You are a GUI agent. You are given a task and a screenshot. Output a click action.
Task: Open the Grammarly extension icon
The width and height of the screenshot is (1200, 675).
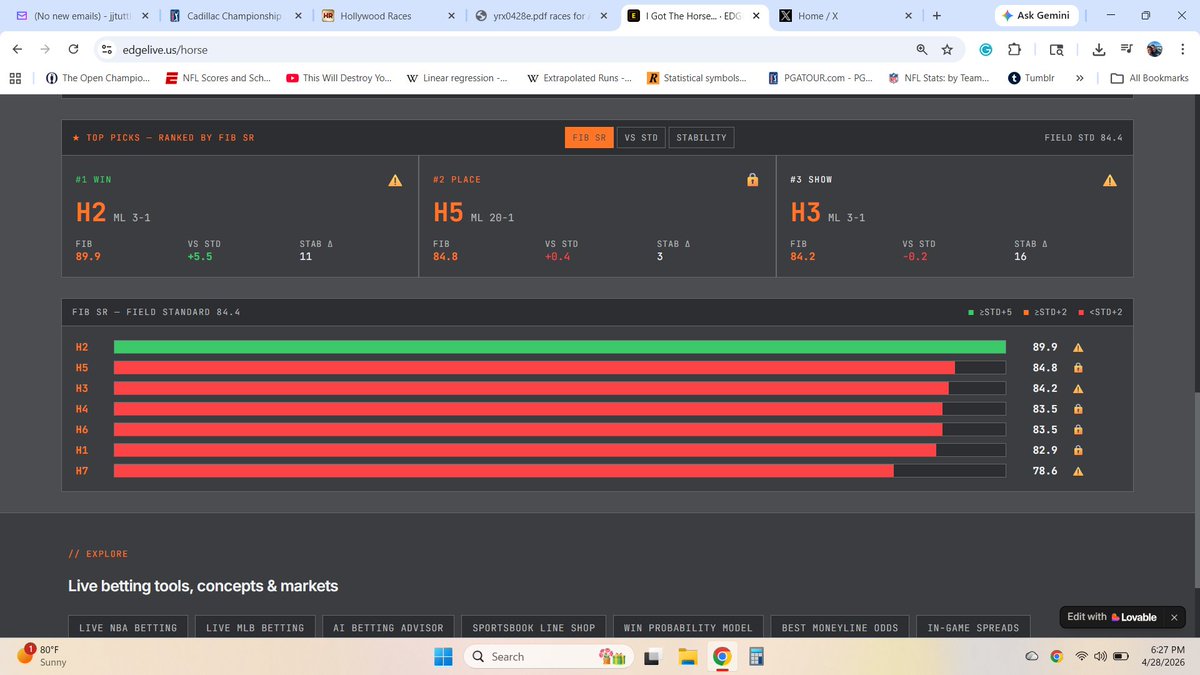click(x=985, y=49)
